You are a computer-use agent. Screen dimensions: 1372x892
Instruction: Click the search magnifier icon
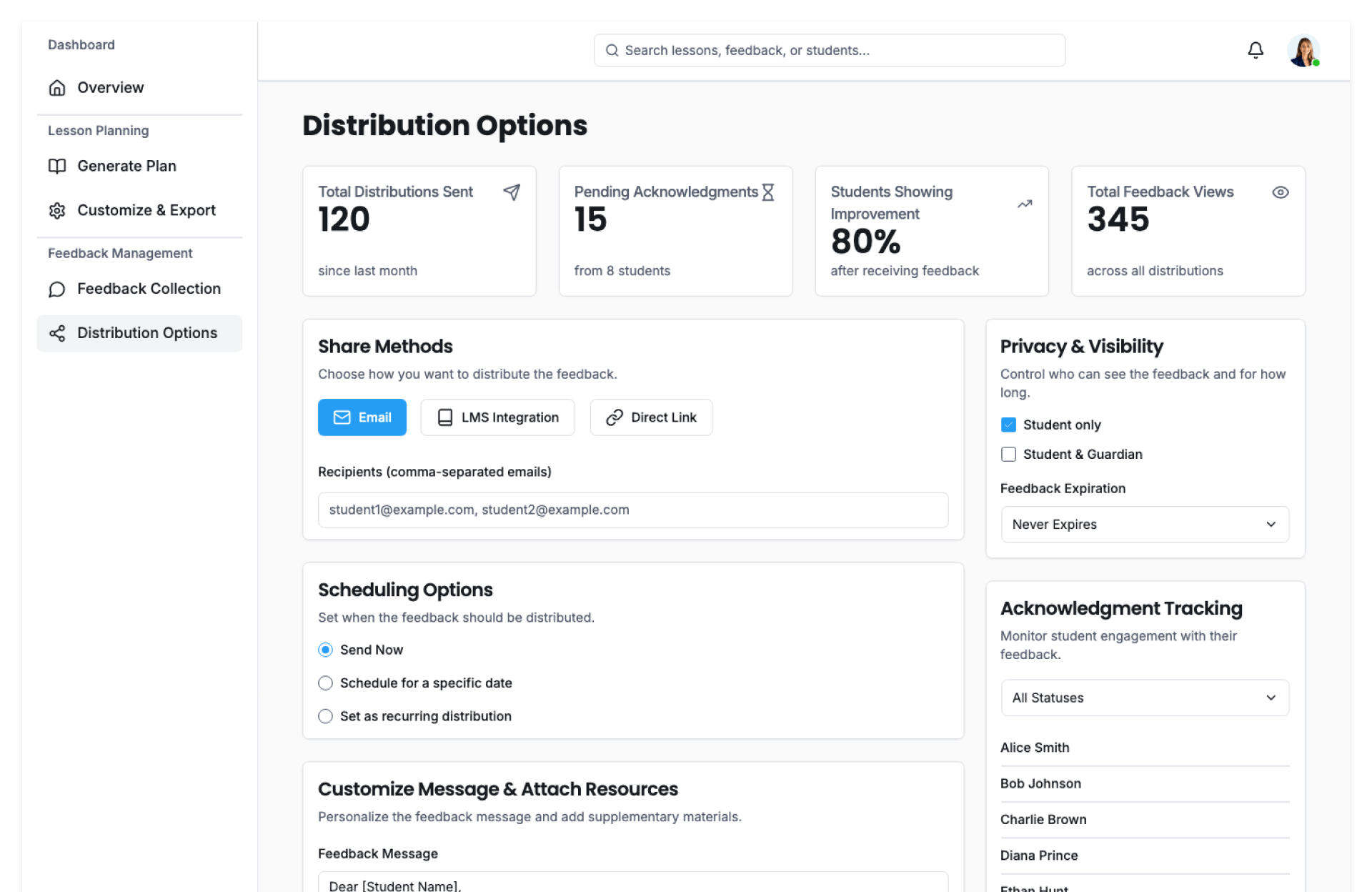click(x=612, y=51)
